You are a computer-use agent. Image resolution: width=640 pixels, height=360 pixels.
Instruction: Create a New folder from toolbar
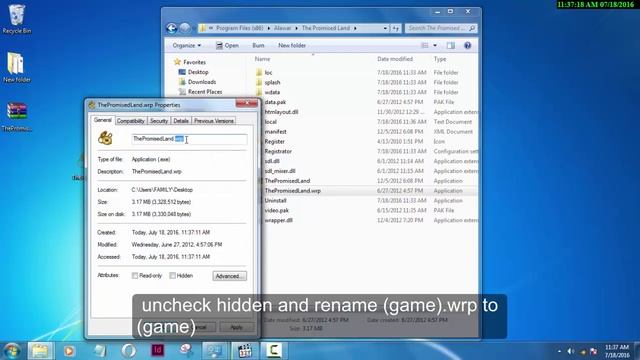click(x=292, y=45)
